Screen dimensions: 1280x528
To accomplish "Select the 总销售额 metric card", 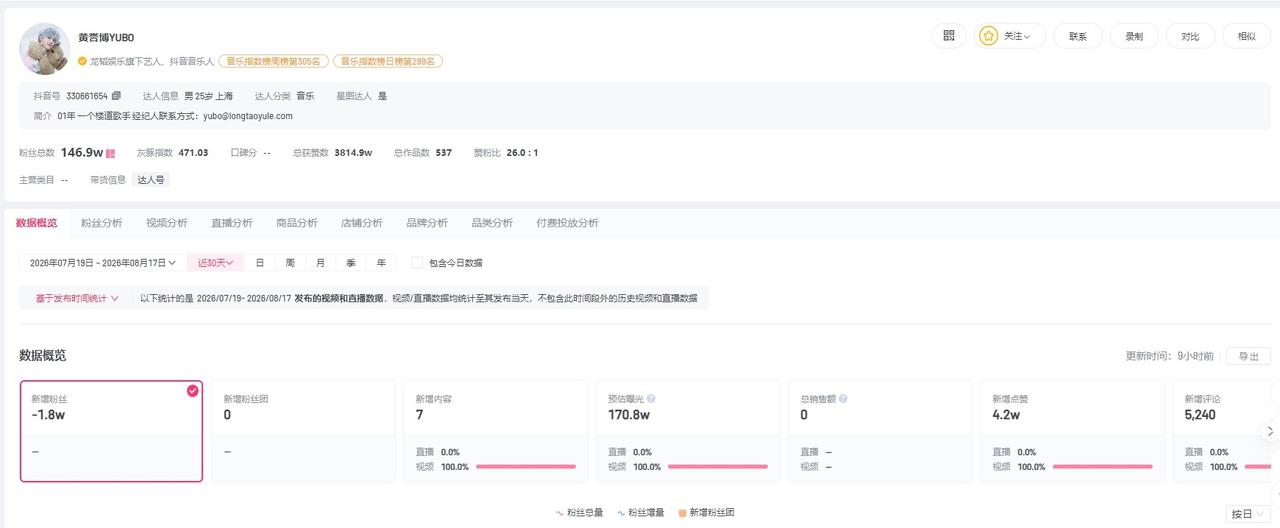I will point(879,431).
